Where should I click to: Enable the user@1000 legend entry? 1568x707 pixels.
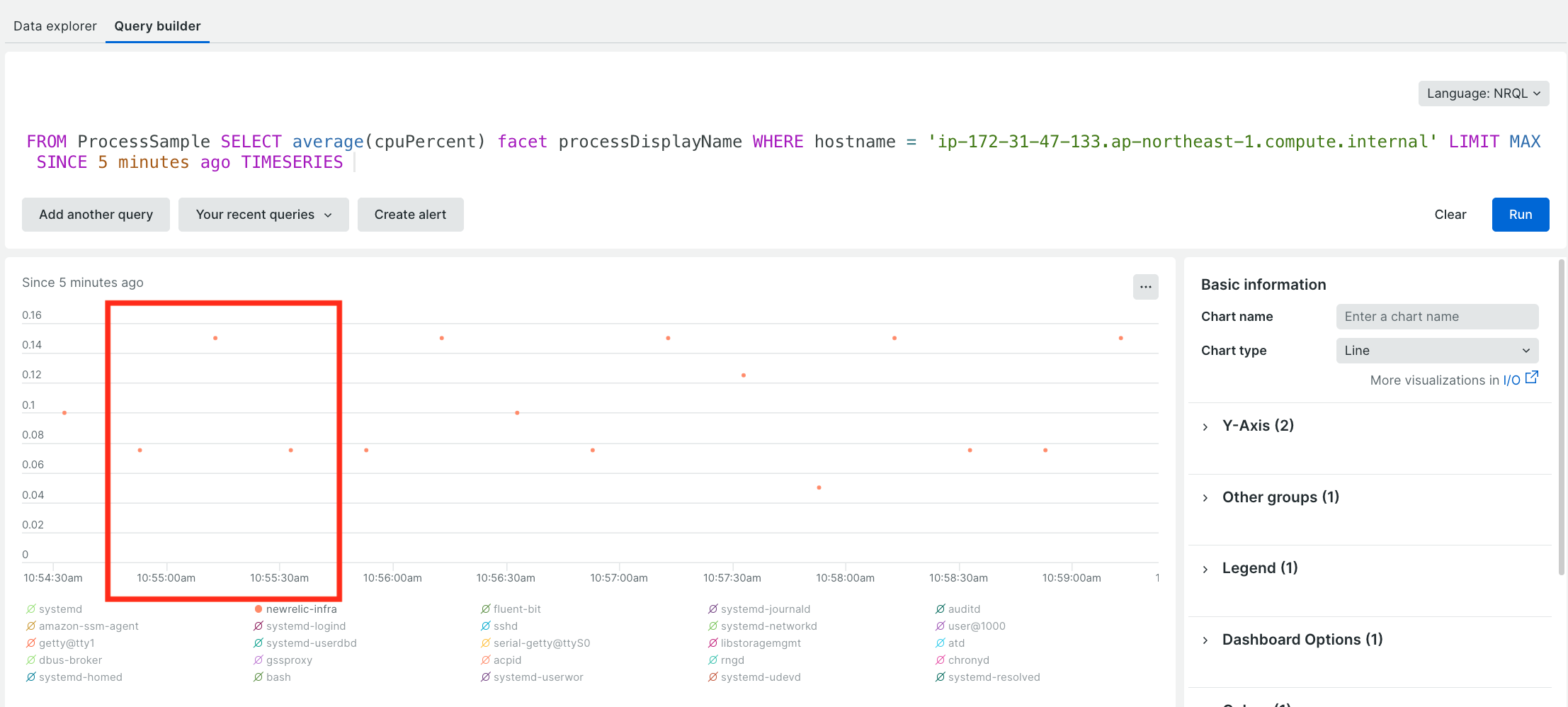(970, 626)
